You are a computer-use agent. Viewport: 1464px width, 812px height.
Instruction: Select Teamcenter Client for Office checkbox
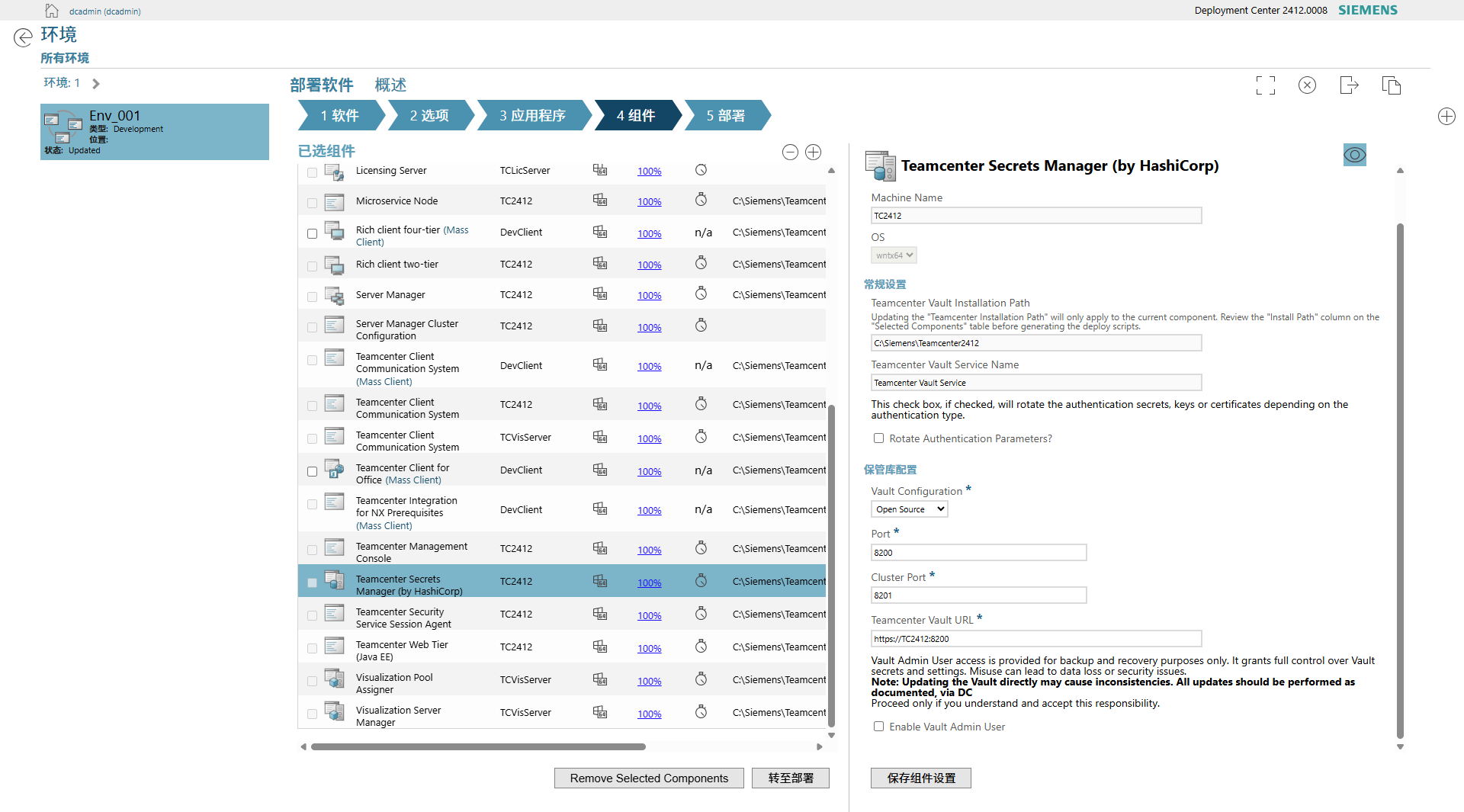tap(312, 472)
